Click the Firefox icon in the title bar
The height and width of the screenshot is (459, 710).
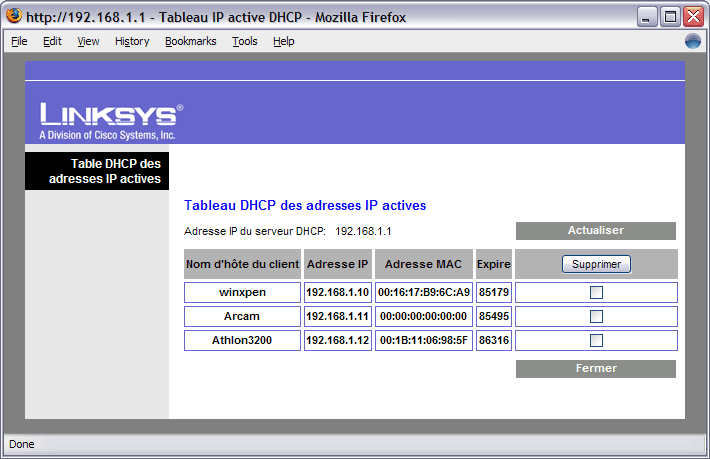[13, 16]
